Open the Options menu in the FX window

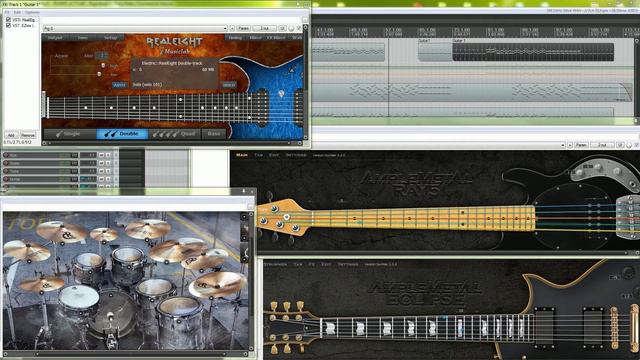(32, 12)
